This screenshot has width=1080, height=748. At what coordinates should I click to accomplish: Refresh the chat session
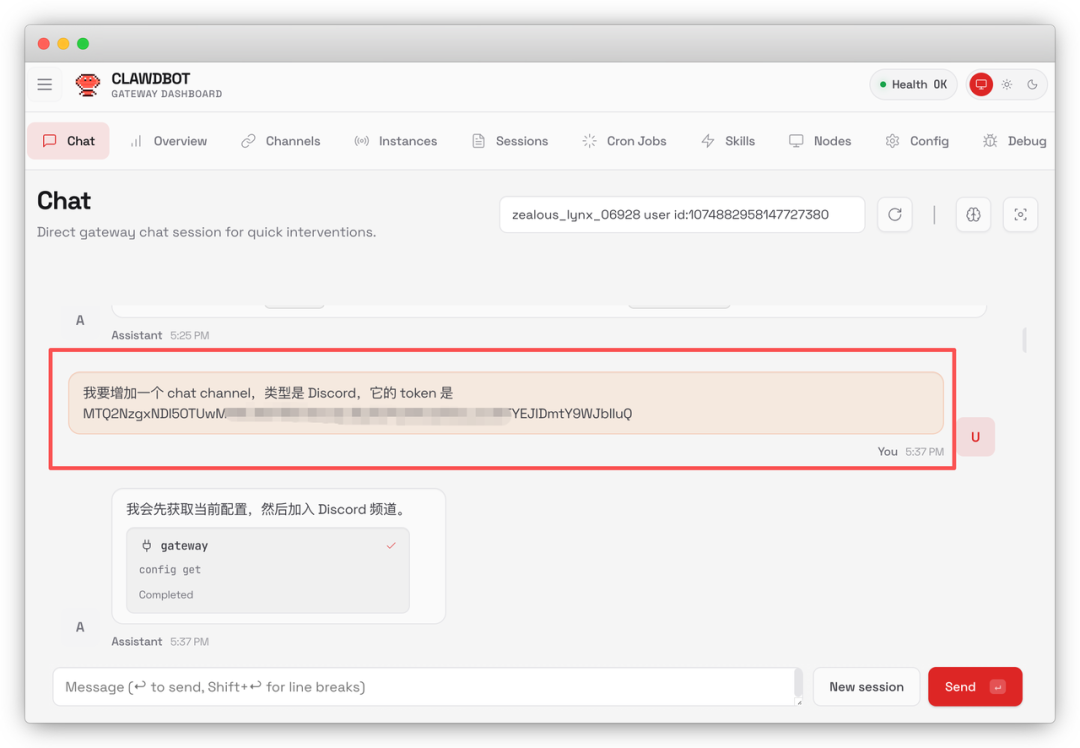click(895, 214)
